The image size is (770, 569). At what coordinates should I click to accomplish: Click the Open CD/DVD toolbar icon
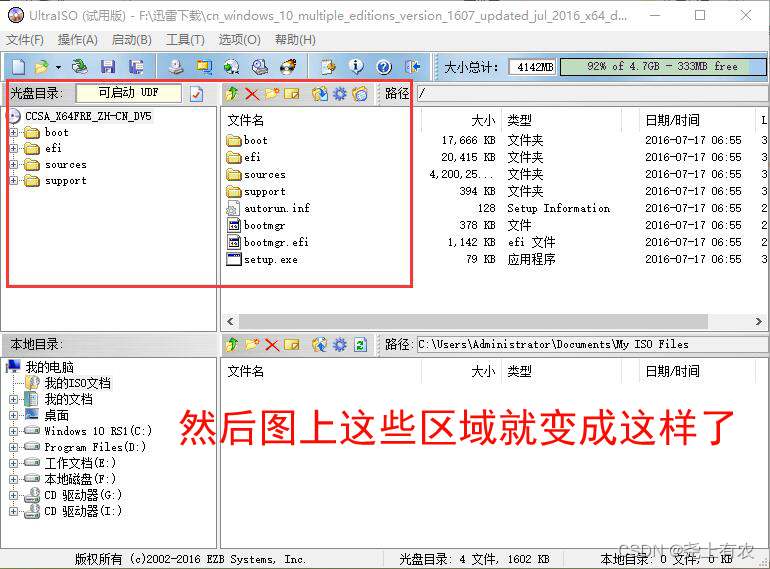point(79,66)
